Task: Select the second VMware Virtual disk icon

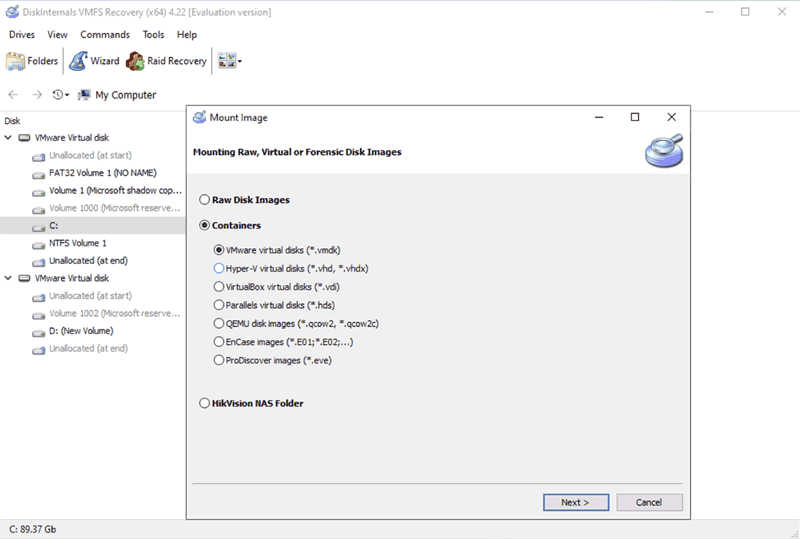Action: (24, 278)
